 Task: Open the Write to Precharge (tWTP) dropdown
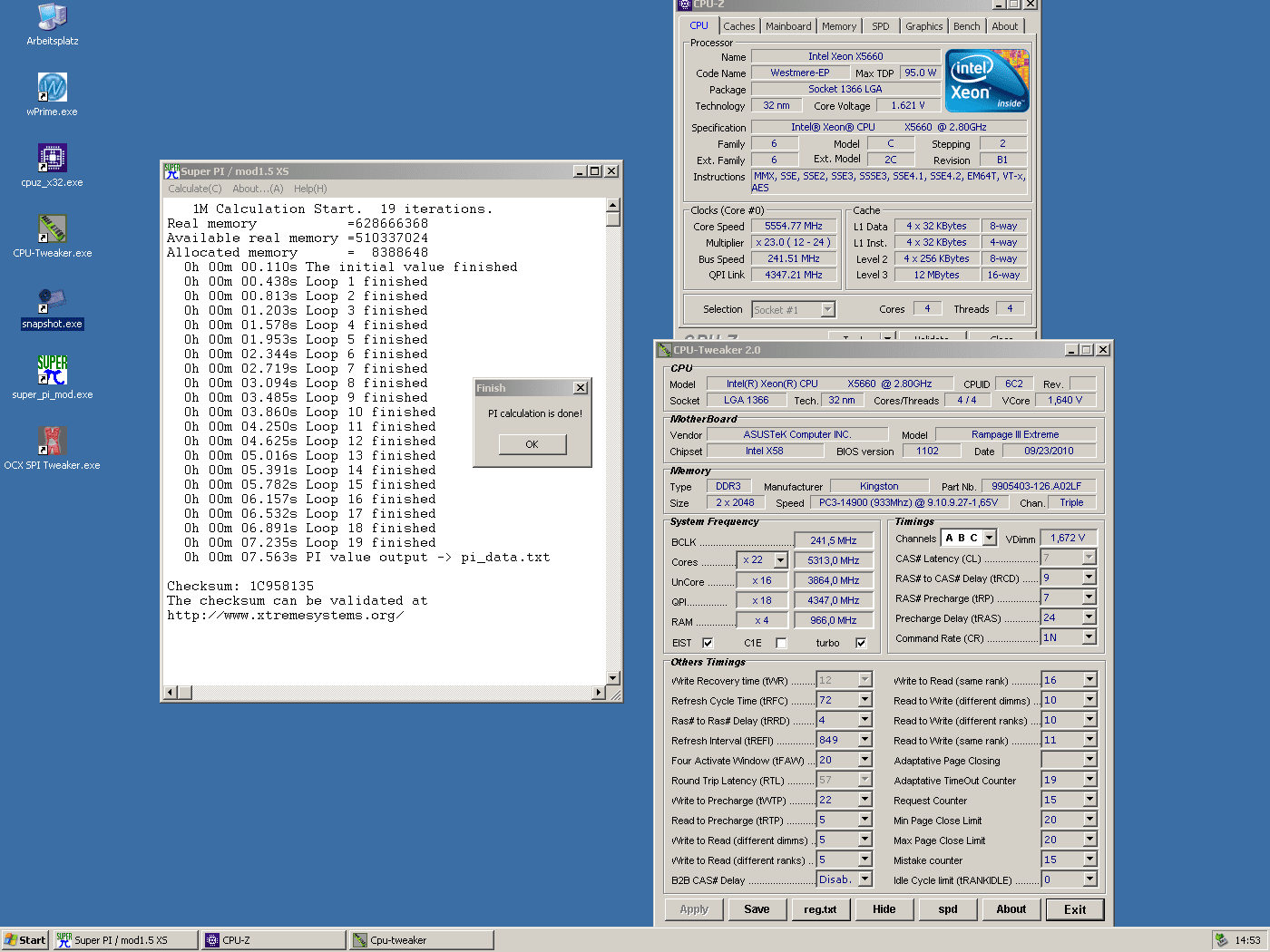pyautogui.click(x=865, y=800)
